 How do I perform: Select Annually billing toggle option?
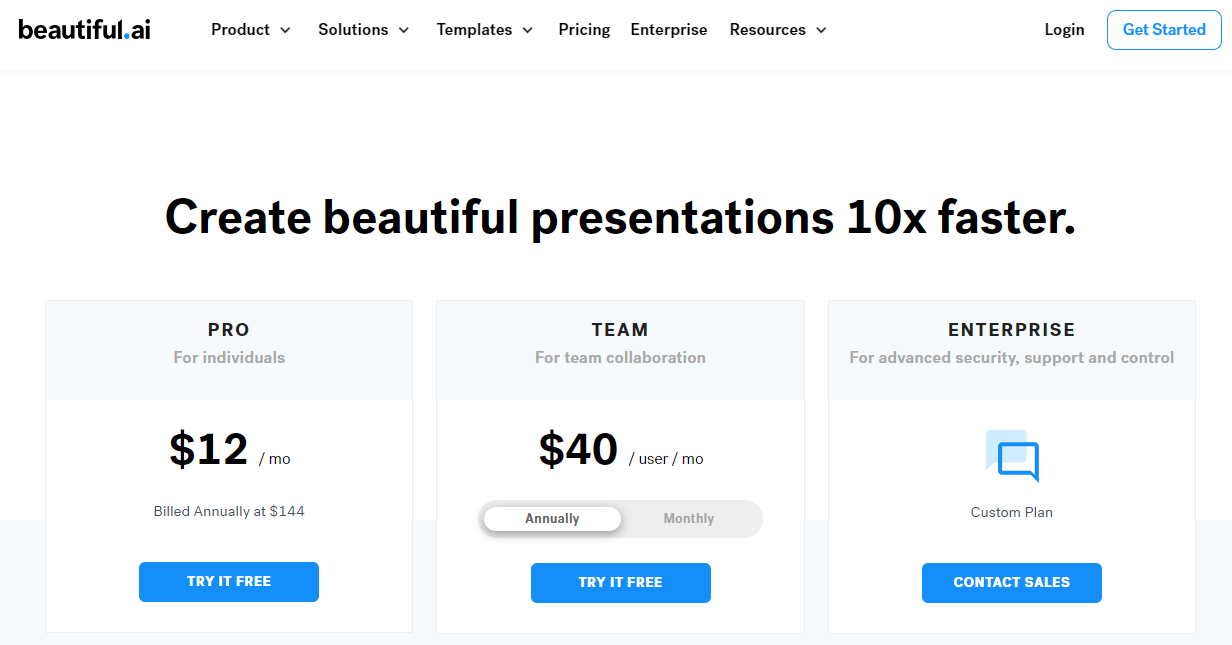(x=552, y=519)
